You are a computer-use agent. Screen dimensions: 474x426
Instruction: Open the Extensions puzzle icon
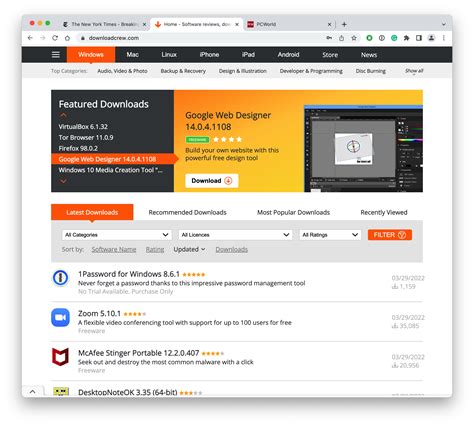click(406, 38)
